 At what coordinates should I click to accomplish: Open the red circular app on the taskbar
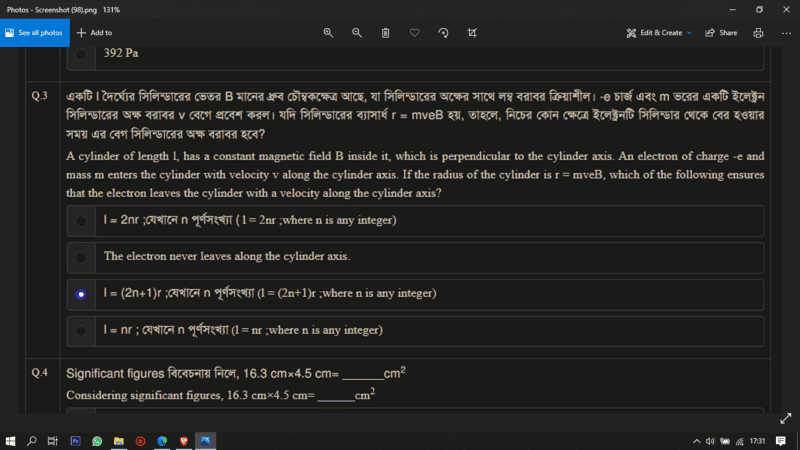pyautogui.click(x=140, y=441)
